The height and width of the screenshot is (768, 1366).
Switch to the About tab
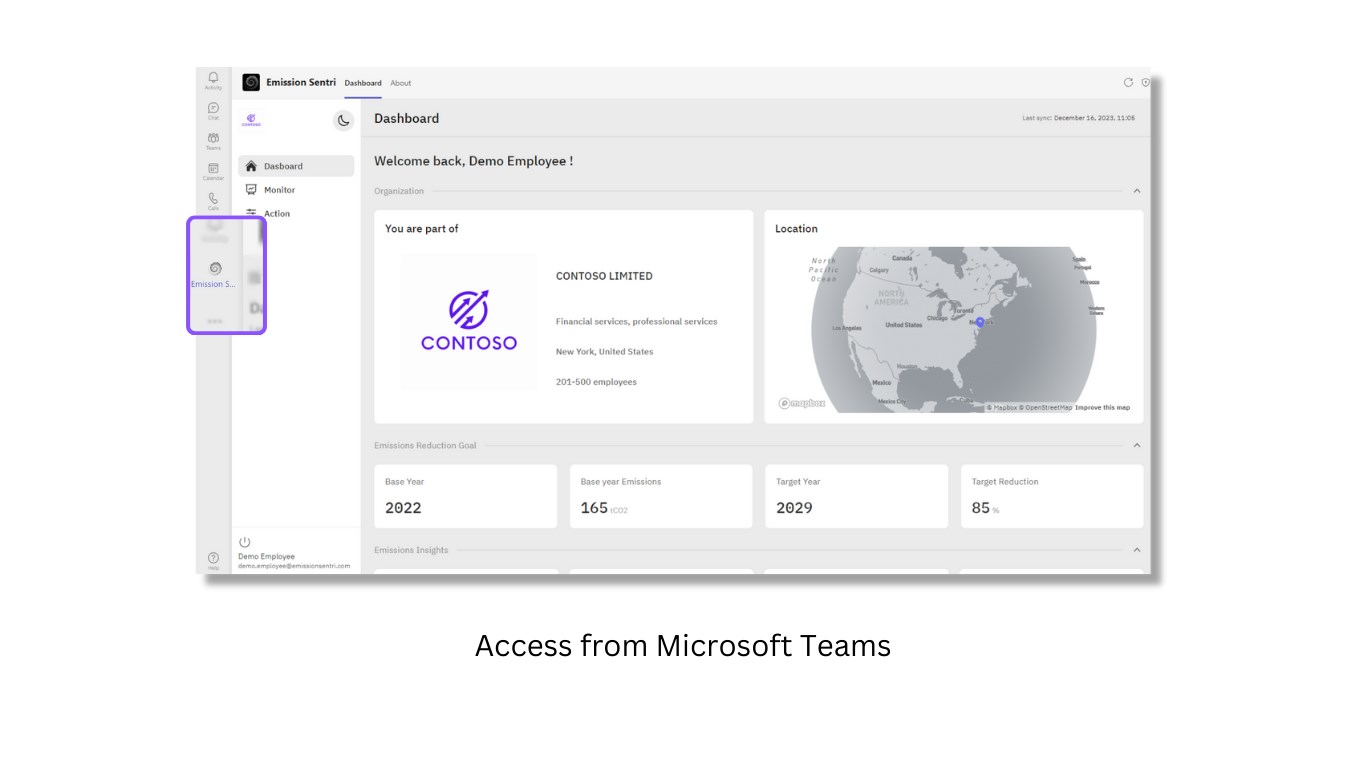[x=401, y=83]
